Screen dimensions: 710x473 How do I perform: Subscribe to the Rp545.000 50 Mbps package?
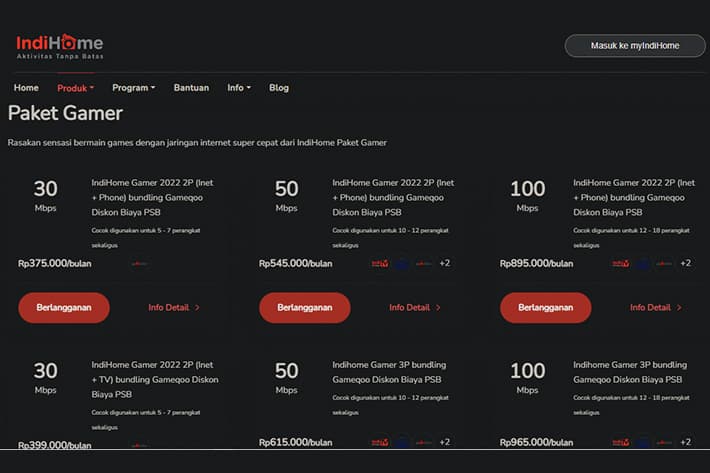305,308
